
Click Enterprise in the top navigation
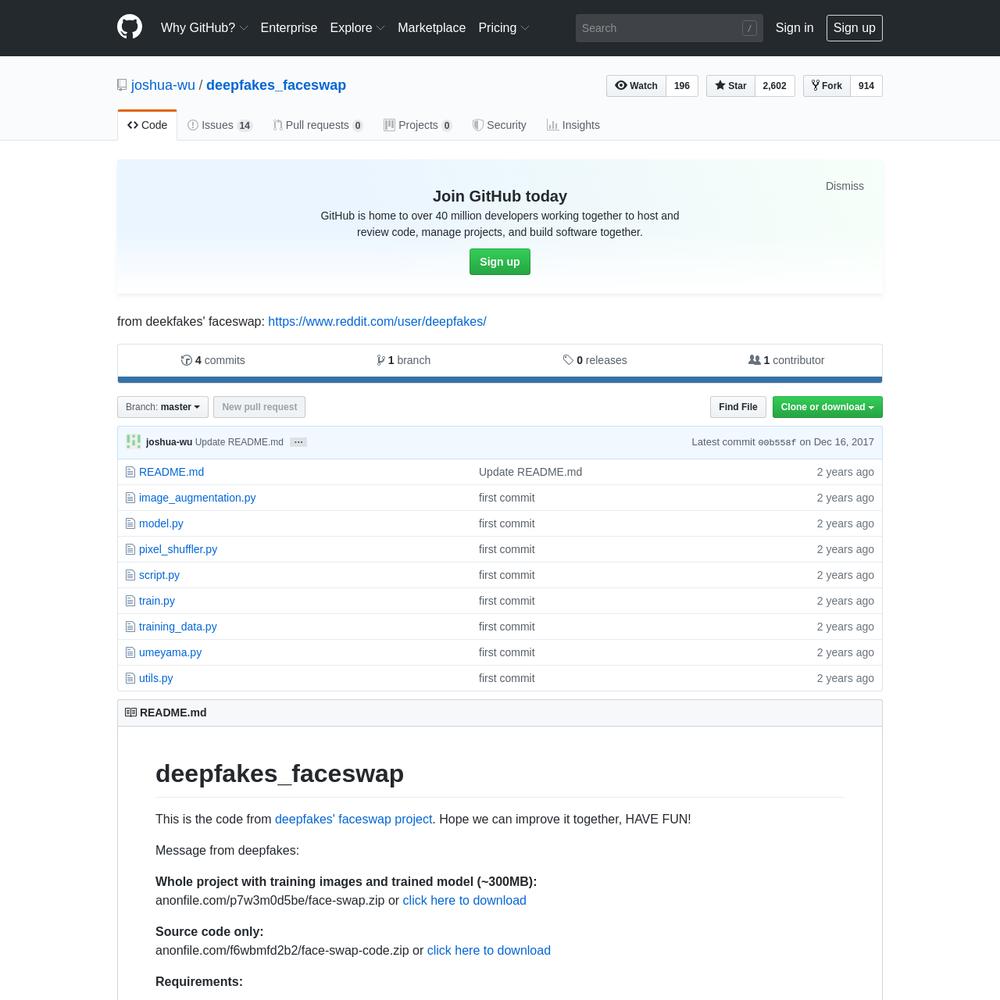289,27
